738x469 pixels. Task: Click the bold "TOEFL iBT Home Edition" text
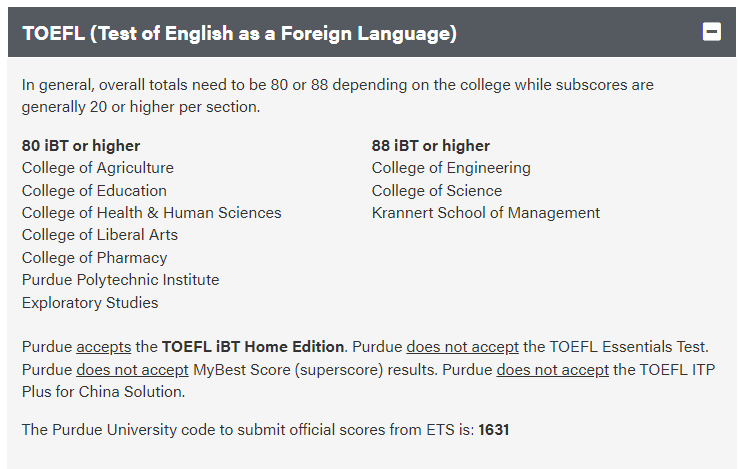[254, 347]
